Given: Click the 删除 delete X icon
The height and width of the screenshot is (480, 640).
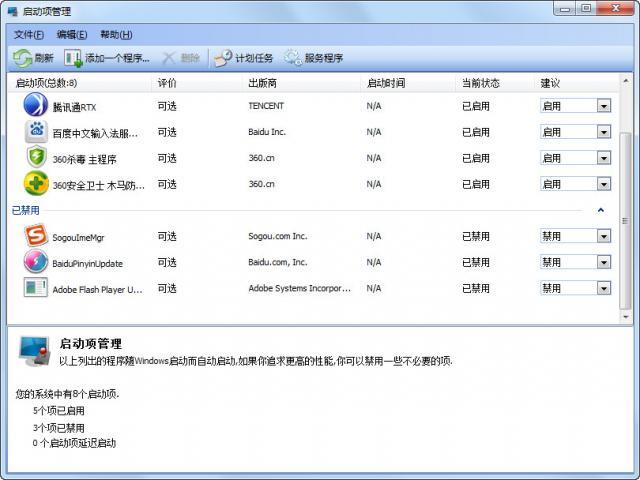Looking at the screenshot, I should (x=169, y=58).
